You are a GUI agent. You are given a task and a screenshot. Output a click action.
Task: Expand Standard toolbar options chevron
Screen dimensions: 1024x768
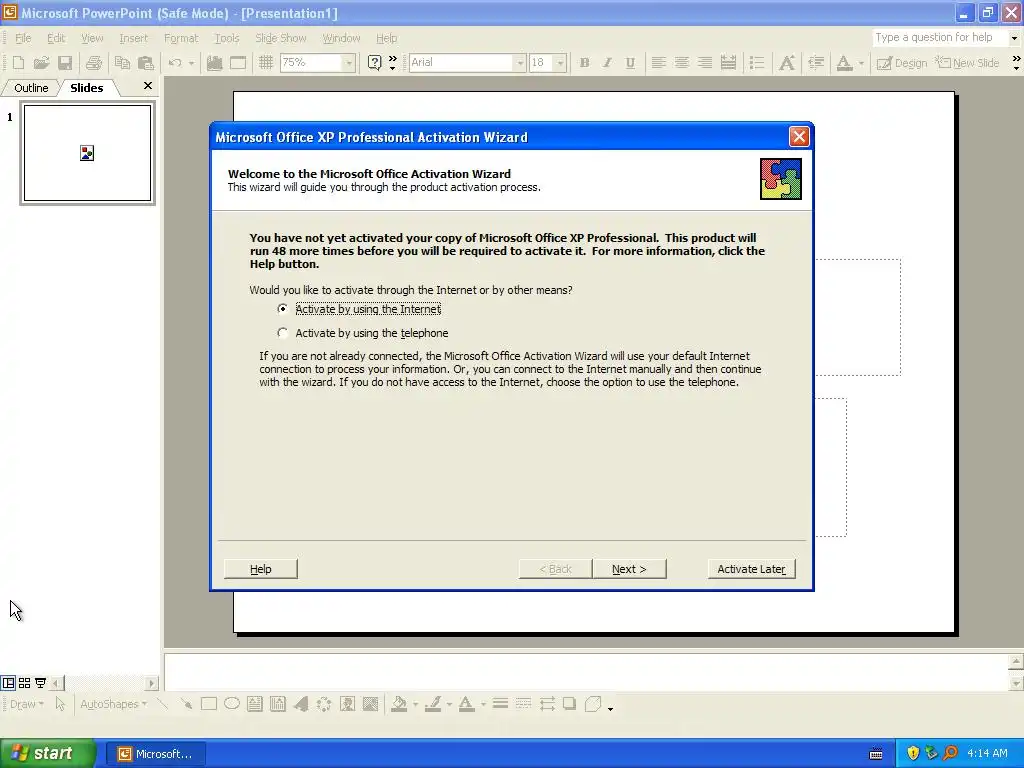pos(392,63)
